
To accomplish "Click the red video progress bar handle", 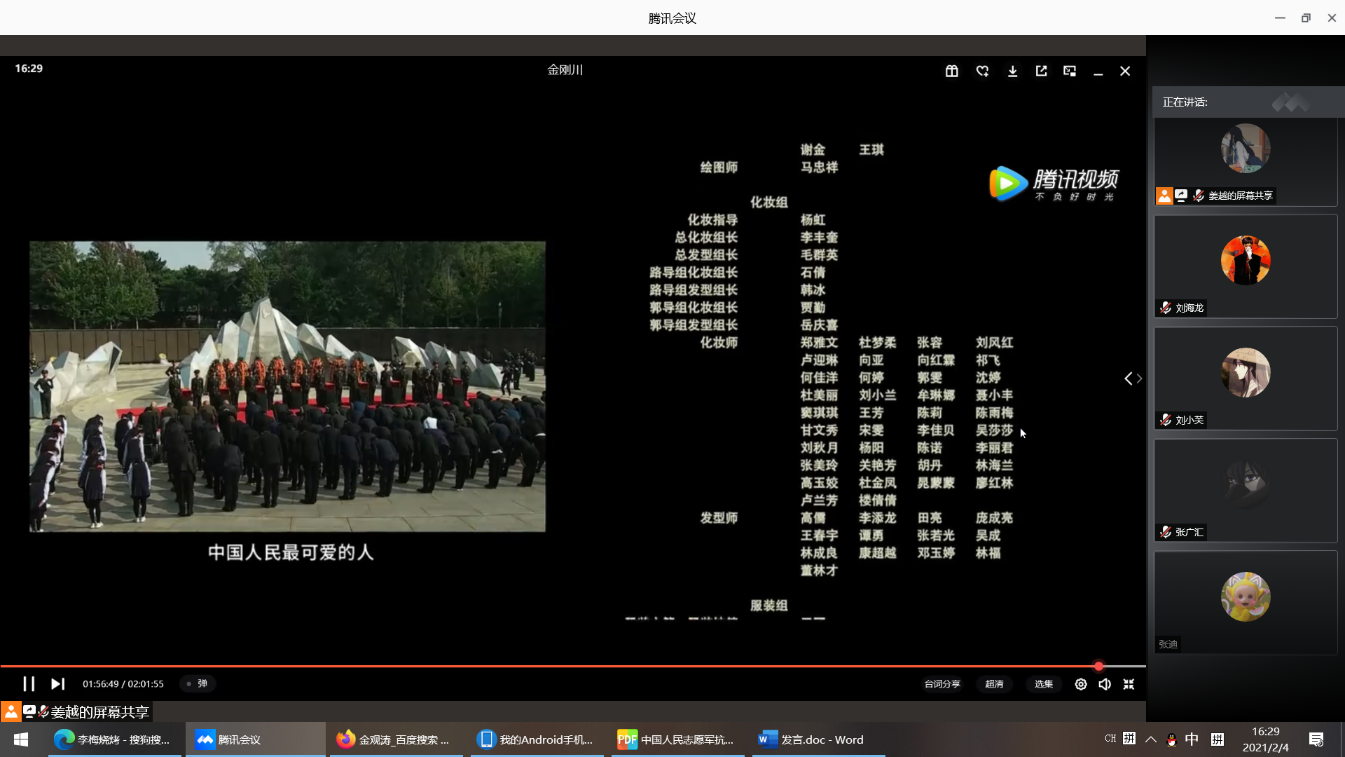I will click(x=1099, y=666).
